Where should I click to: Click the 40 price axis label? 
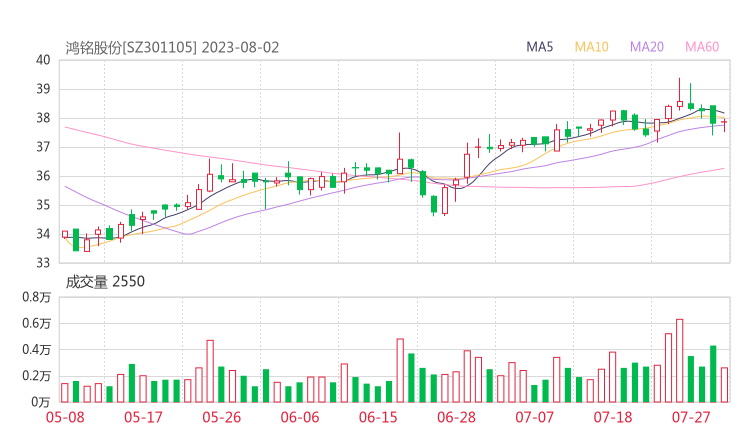43,60
